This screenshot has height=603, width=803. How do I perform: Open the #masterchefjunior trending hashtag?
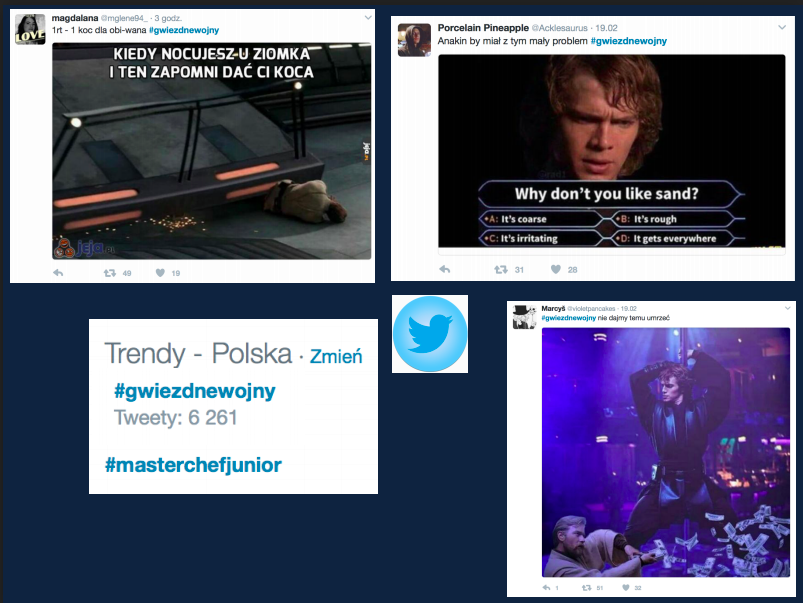pyautogui.click(x=193, y=465)
